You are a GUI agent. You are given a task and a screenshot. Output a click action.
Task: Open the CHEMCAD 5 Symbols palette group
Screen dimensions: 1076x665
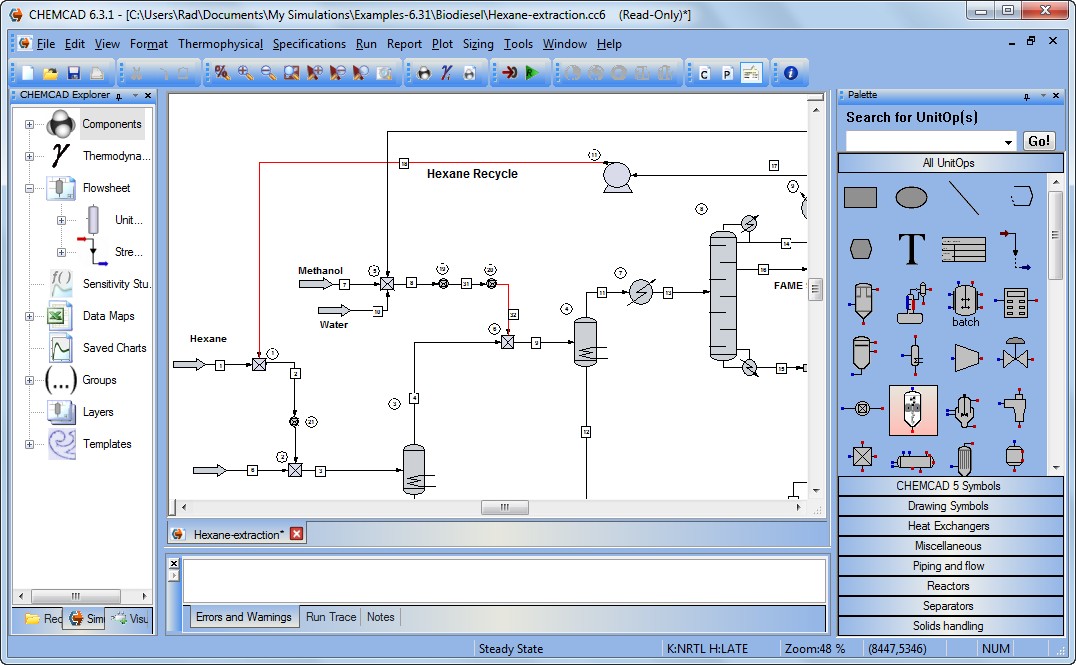[x=950, y=486]
